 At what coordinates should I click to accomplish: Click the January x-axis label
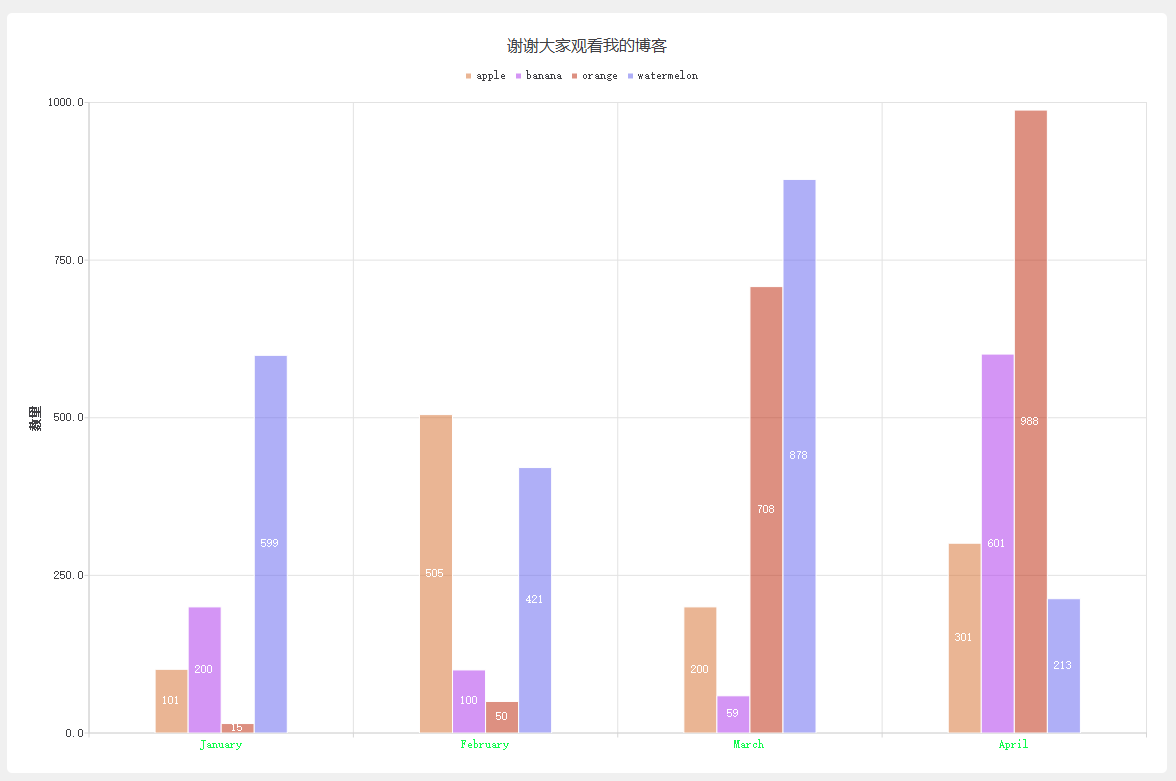click(x=220, y=744)
